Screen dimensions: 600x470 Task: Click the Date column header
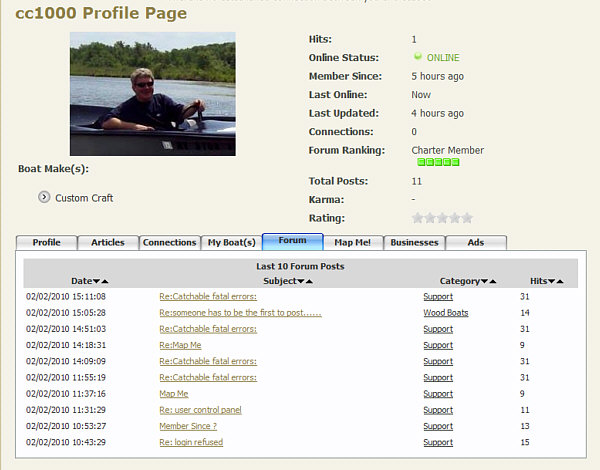(x=82, y=281)
